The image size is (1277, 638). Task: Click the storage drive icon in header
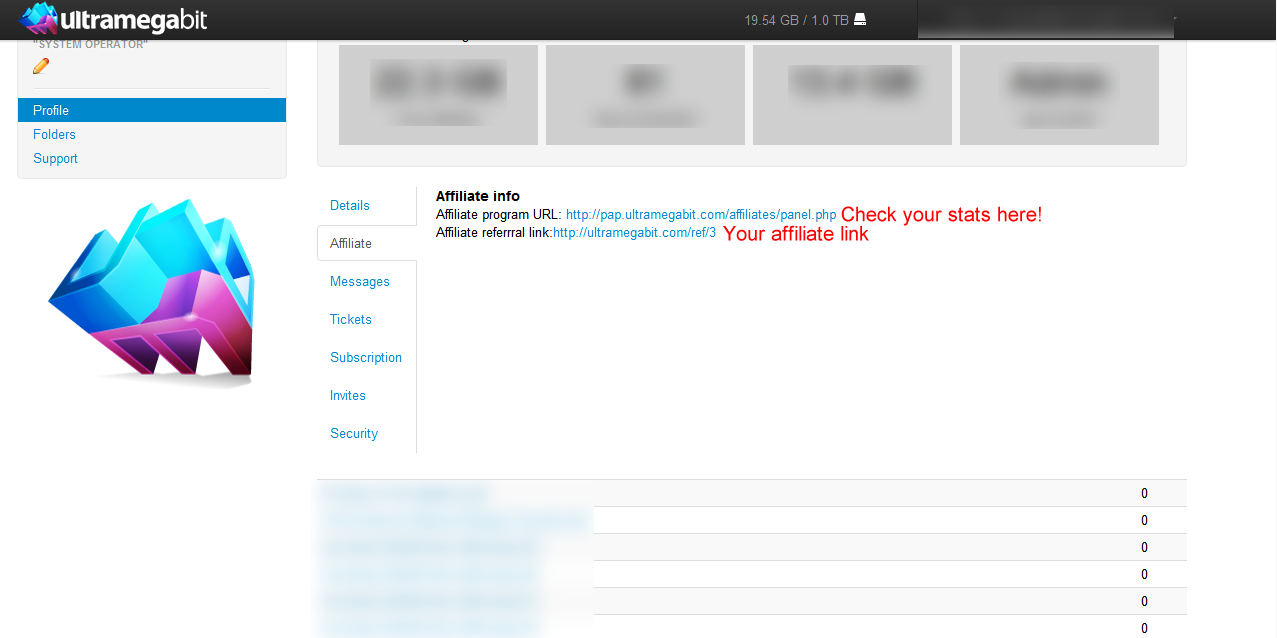[x=860, y=20]
